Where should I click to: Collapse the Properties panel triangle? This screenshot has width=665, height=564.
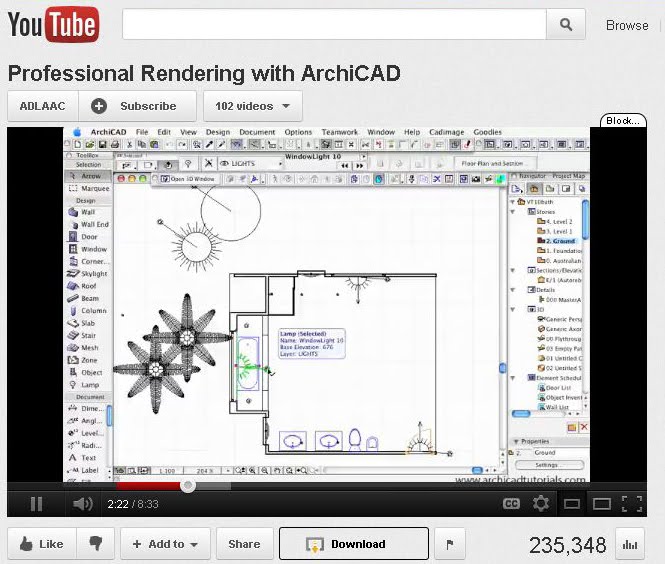[x=516, y=441]
